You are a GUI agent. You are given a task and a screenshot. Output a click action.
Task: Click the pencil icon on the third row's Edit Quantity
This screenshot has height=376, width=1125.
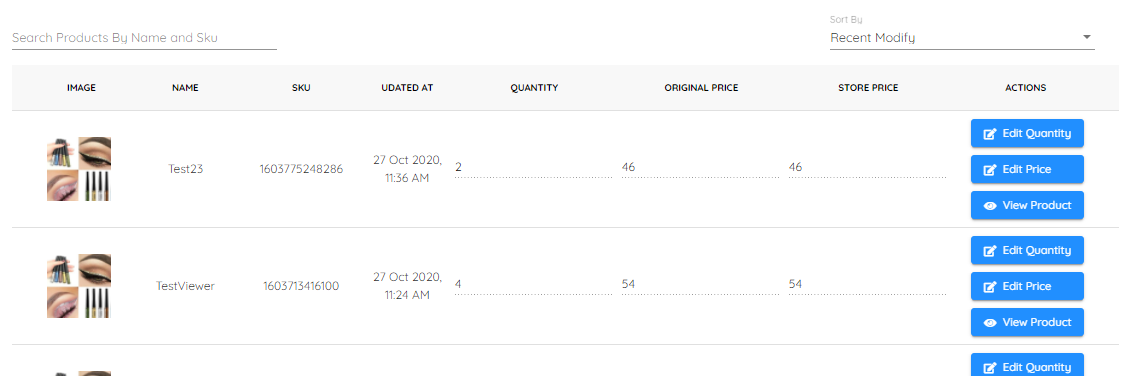click(989, 367)
